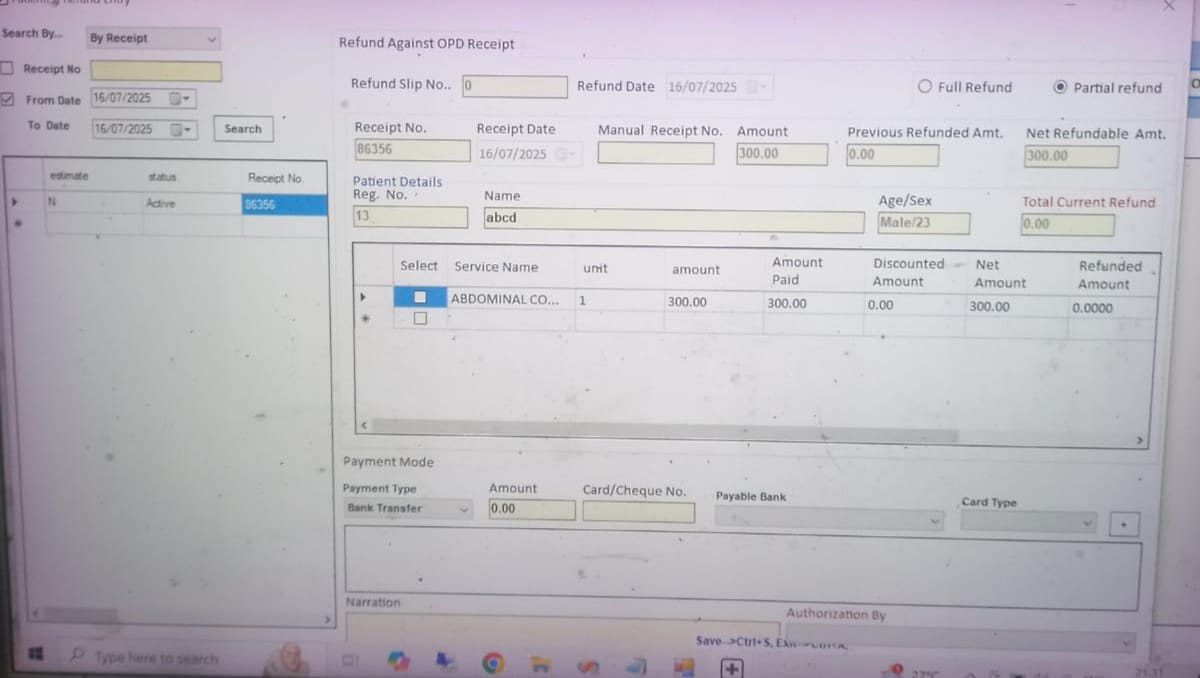Viewport: 1200px width, 678px height.
Task: Select the Refund Against OPD Receipt tab
Action: pos(427,43)
